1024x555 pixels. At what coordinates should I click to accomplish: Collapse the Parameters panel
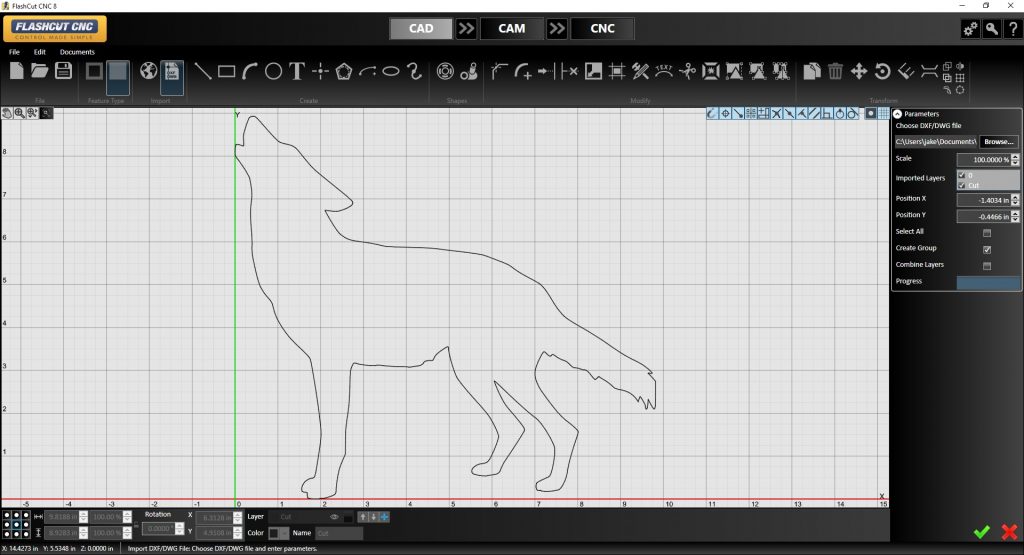point(897,114)
